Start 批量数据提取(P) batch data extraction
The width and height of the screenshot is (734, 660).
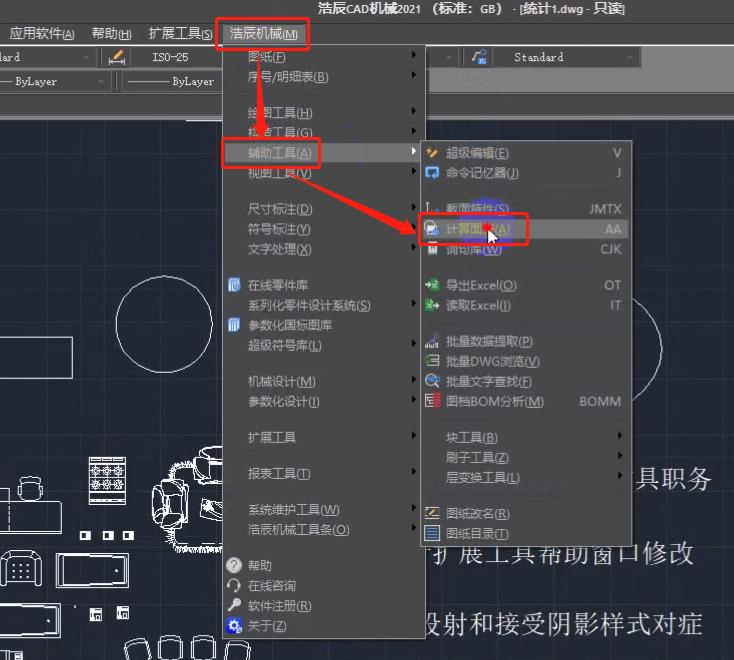(526, 341)
